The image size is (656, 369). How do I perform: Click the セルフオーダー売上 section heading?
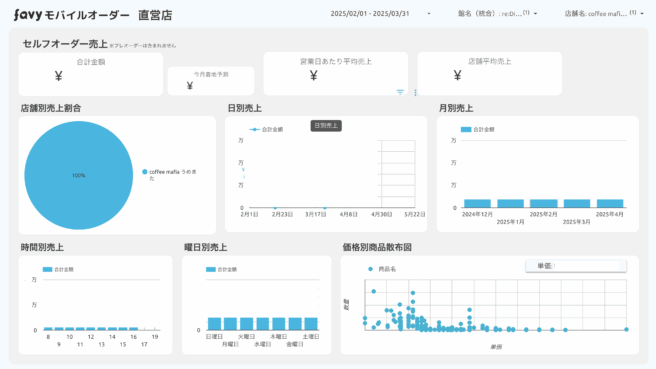[65, 44]
